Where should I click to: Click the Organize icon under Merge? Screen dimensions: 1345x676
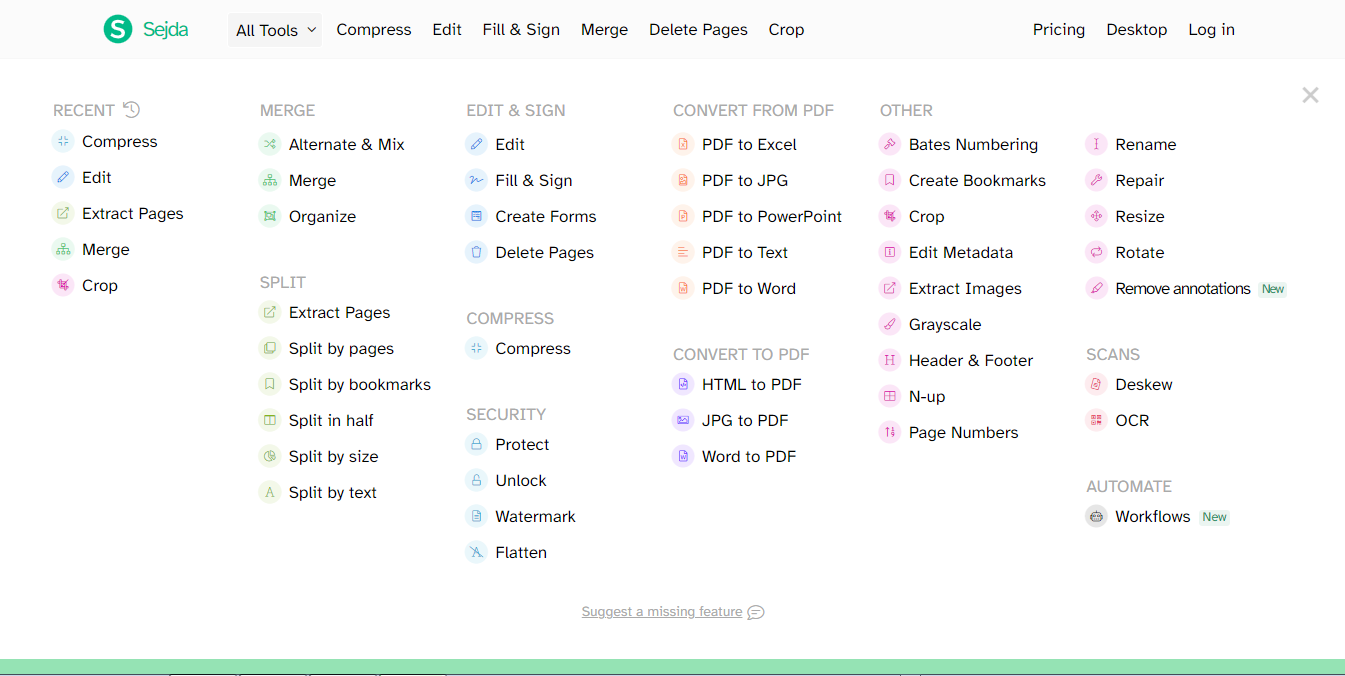[269, 216]
